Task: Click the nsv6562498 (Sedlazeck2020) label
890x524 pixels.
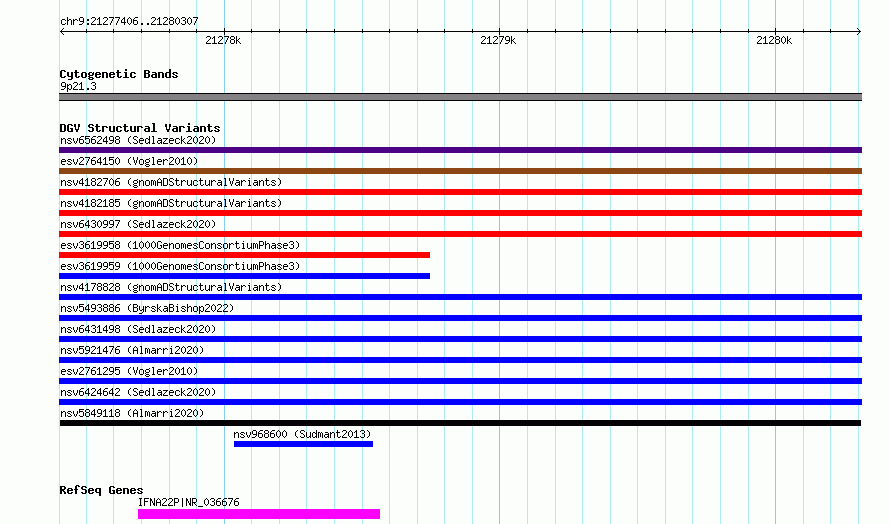Action: [138, 140]
